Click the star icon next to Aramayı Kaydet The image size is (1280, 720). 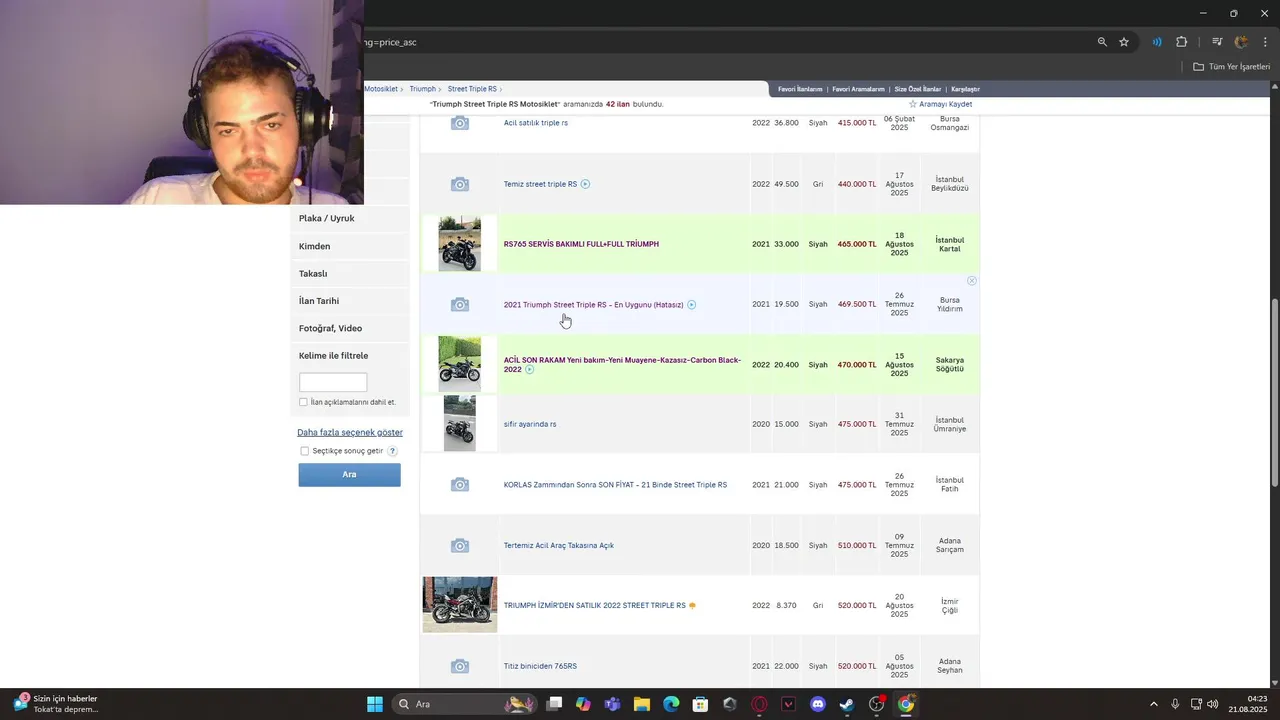[913, 104]
